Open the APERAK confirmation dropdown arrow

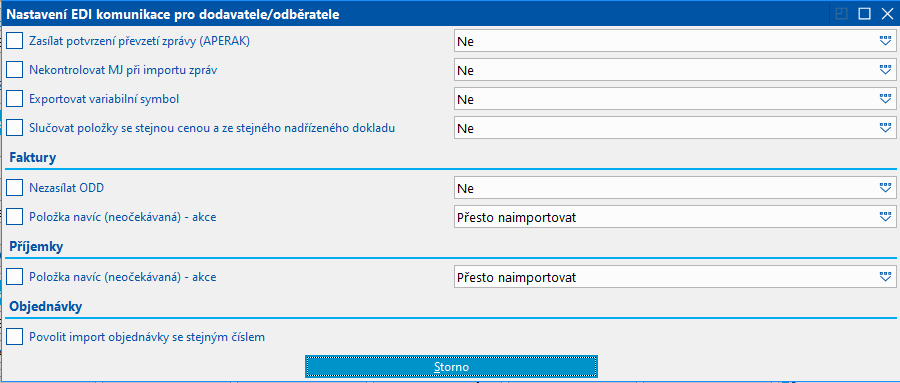[885, 41]
